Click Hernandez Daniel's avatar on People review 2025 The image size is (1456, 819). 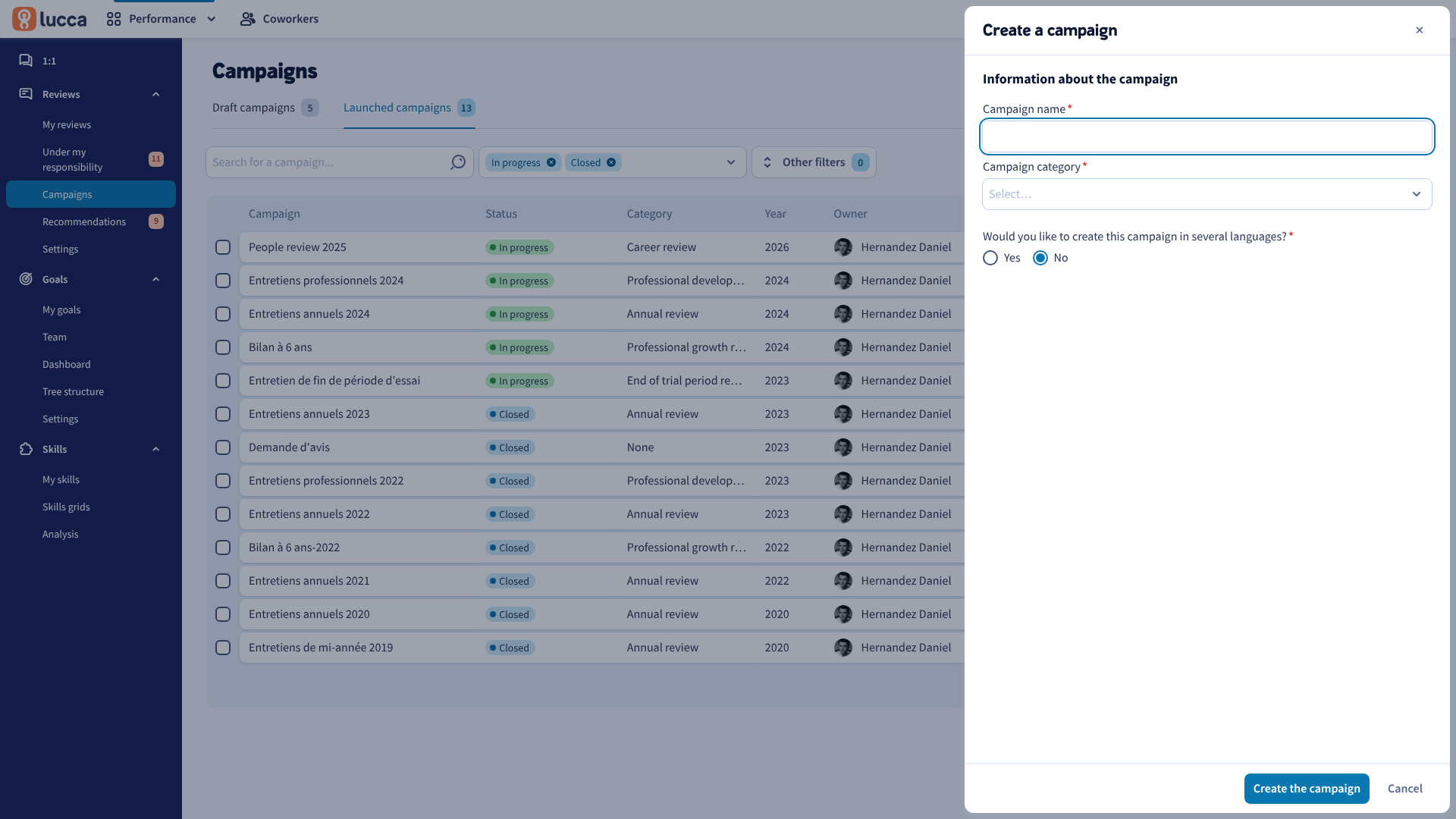(x=843, y=247)
